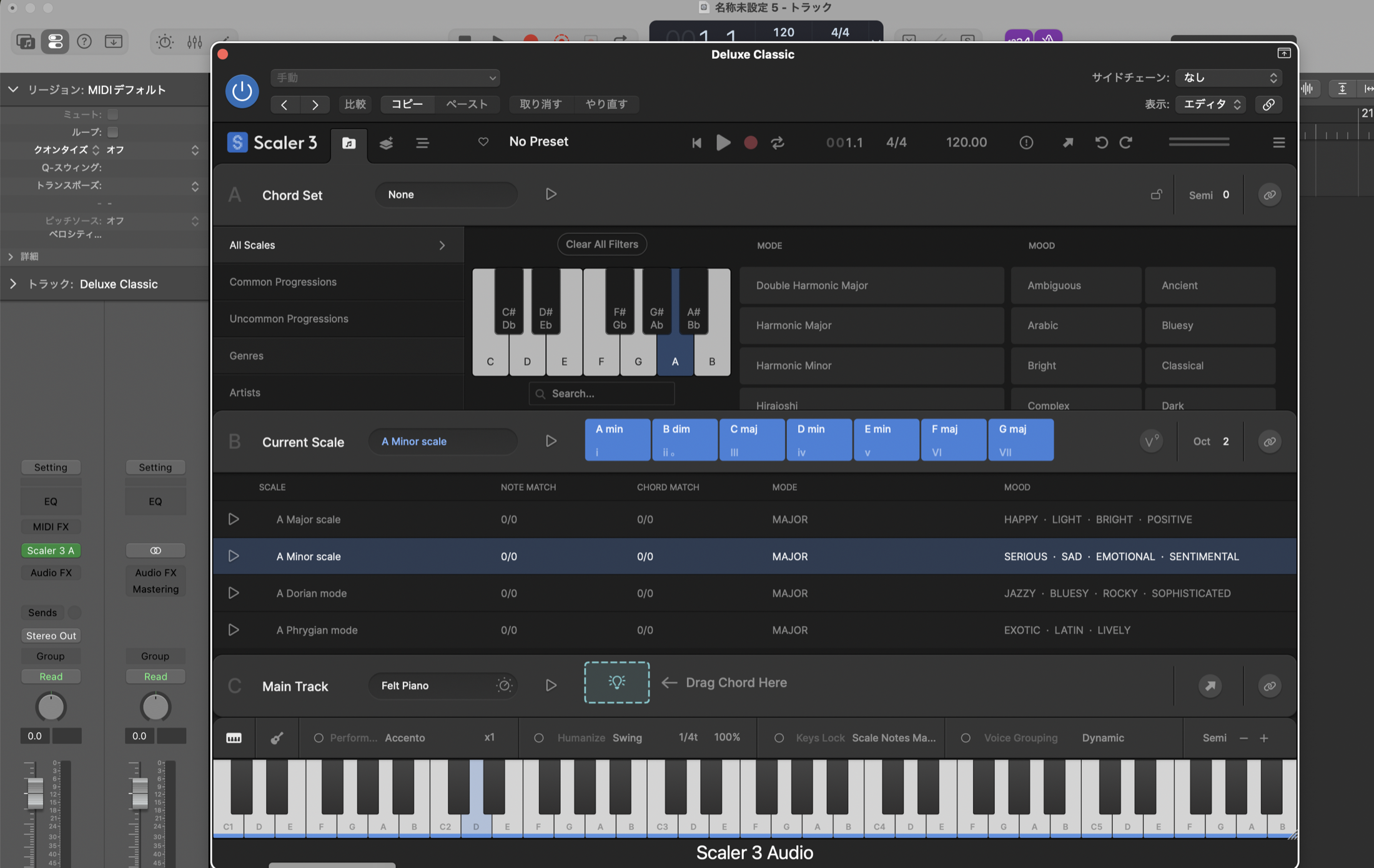Image resolution: width=1374 pixels, height=868 pixels.
Task: Click the コピー button
Action: pyautogui.click(x=407, y=104)
